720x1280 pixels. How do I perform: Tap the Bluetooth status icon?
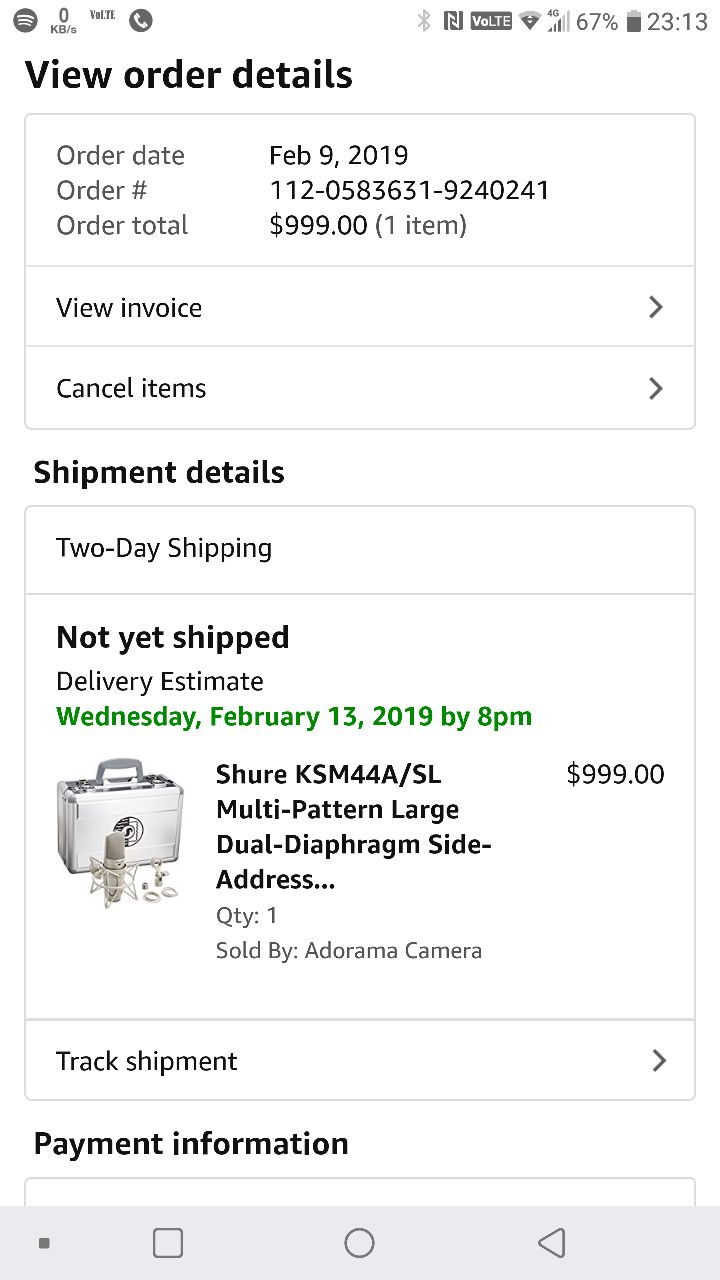pos(424,21)
